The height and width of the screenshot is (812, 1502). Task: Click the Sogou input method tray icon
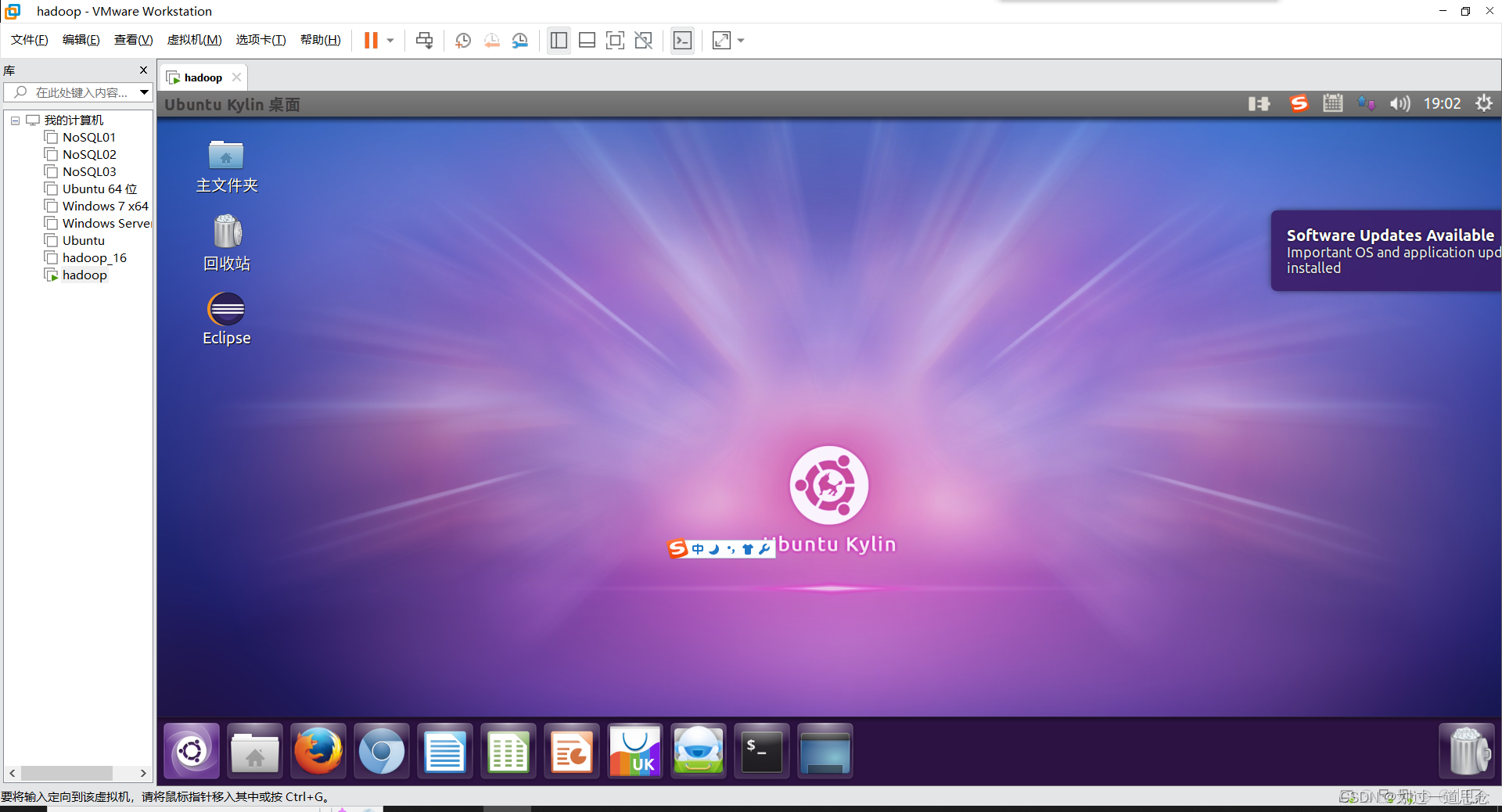tap(1299, 103)
